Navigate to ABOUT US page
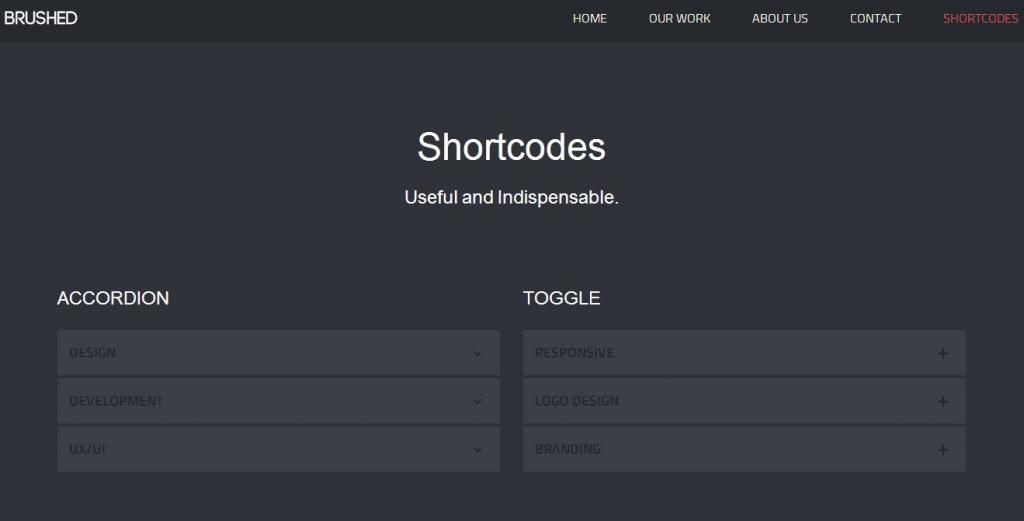Screen dimensions: 1024x521 779,18
